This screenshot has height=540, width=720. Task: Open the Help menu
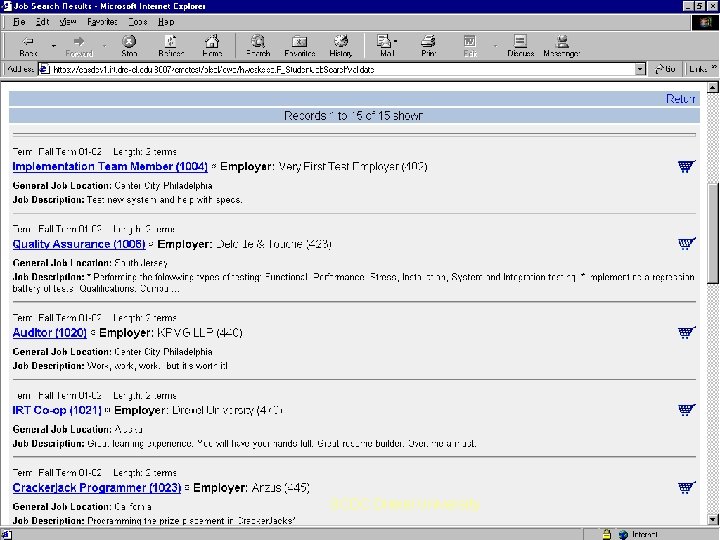[x=166, y=22]
